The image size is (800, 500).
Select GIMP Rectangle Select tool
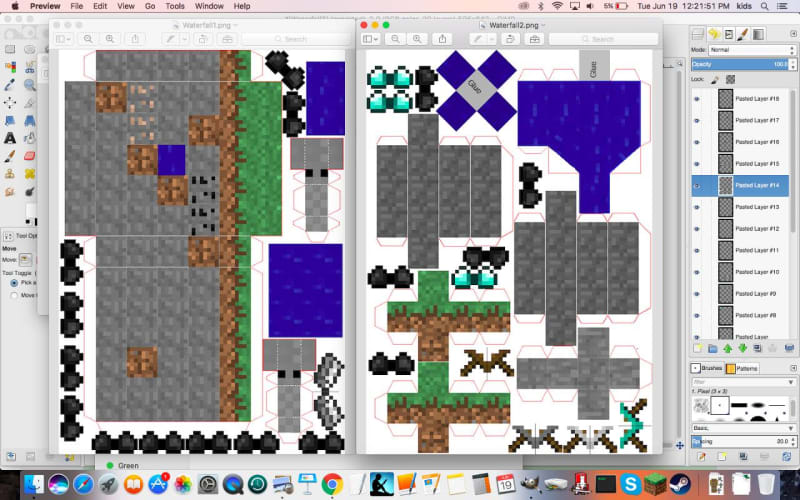10,49
